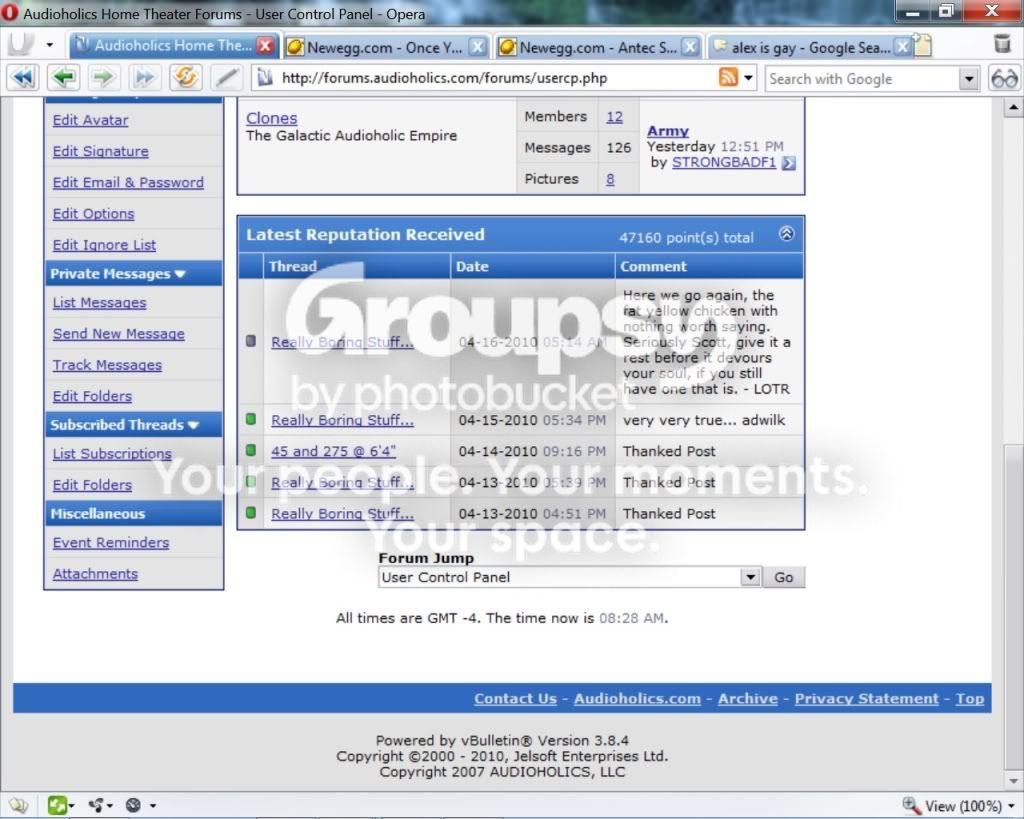Click the Opera Unite status bar icon
This screenshot has width=1024, height=819.
click(97, 805)
